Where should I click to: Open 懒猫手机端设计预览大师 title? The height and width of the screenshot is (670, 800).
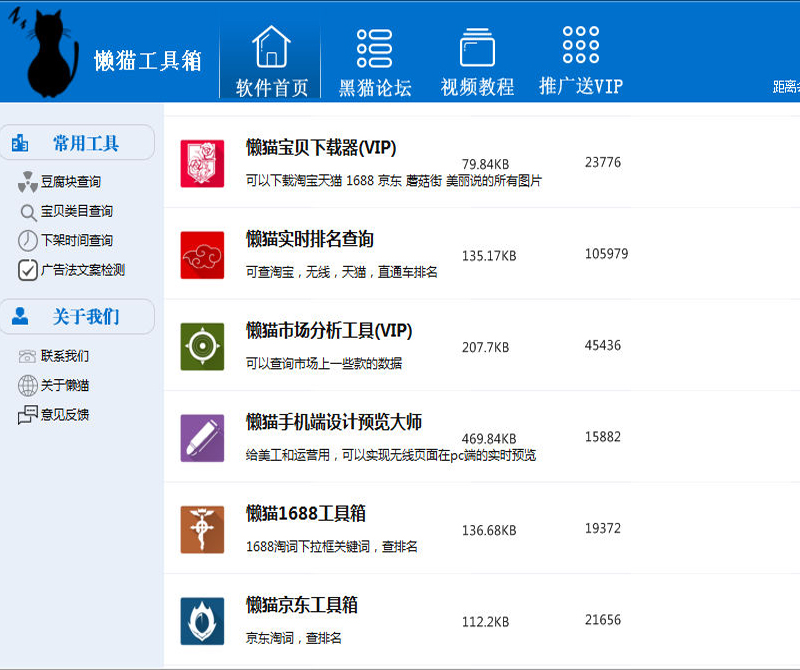(x=334, y=422)
